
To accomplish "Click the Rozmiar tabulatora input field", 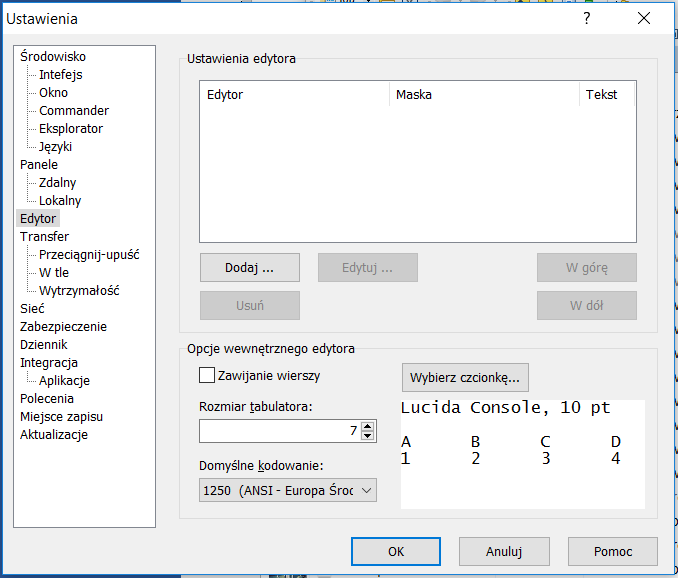I will pos(278,431).
